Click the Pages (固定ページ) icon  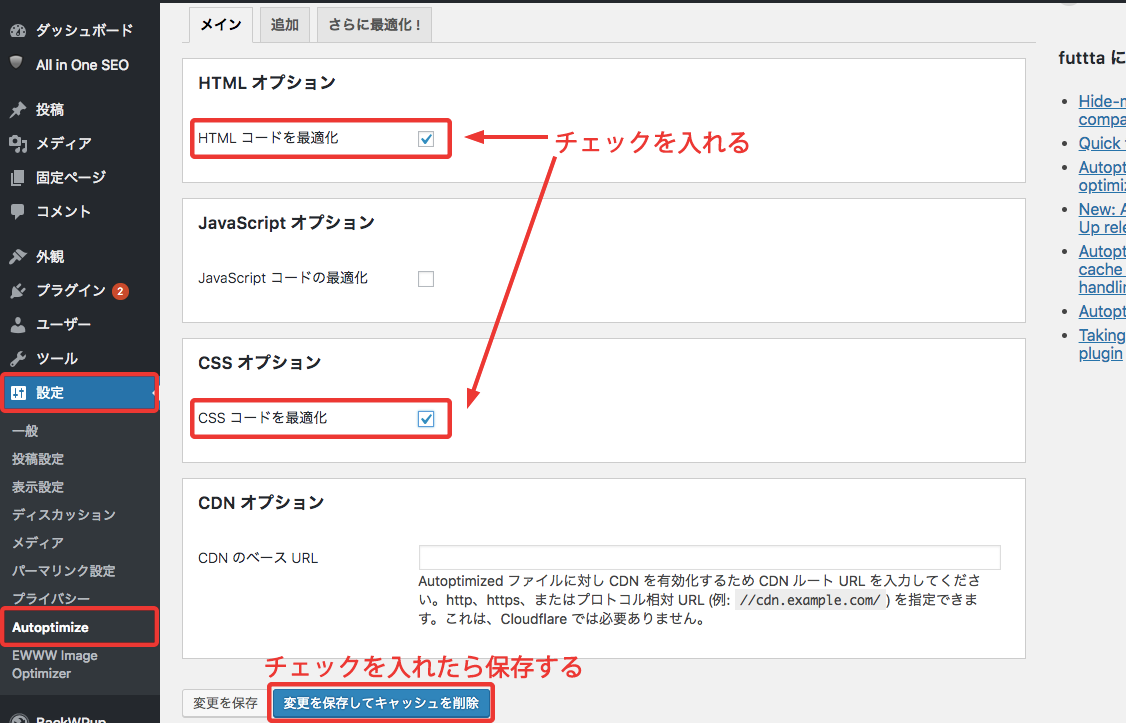[17, 178]
